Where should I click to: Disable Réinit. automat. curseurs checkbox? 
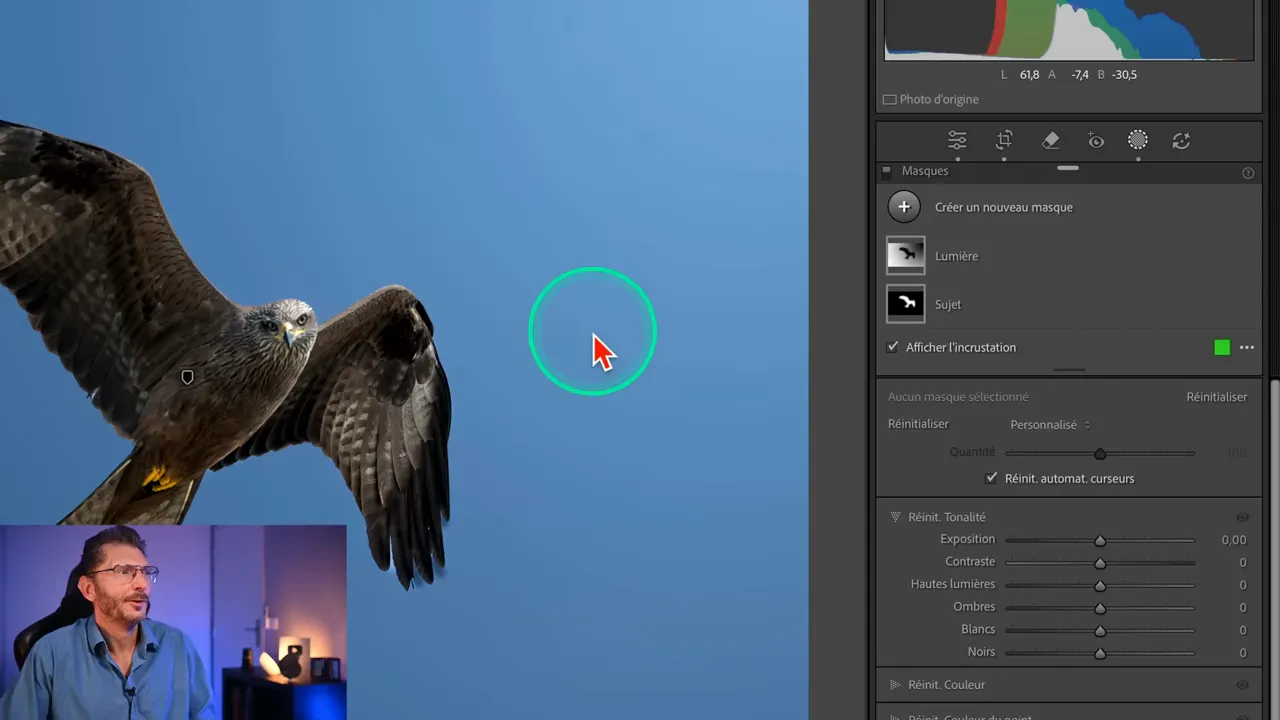point(991,478)
